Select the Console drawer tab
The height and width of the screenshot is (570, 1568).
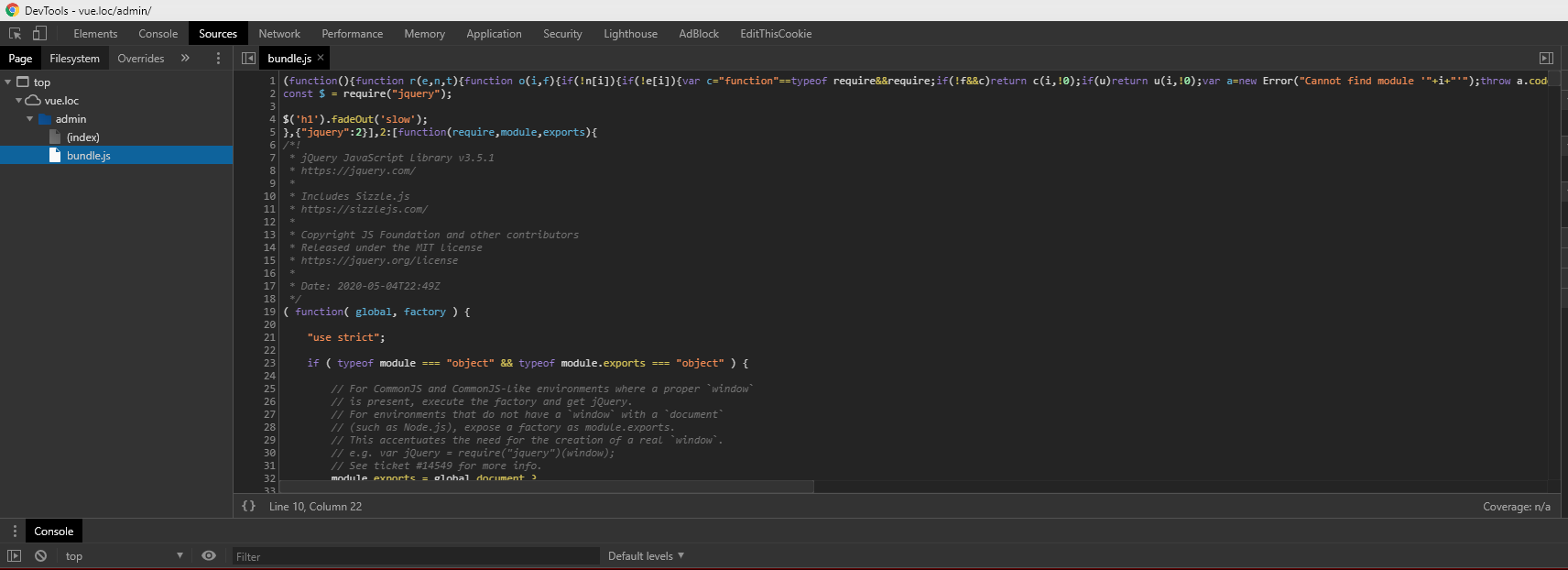[54, 531]
